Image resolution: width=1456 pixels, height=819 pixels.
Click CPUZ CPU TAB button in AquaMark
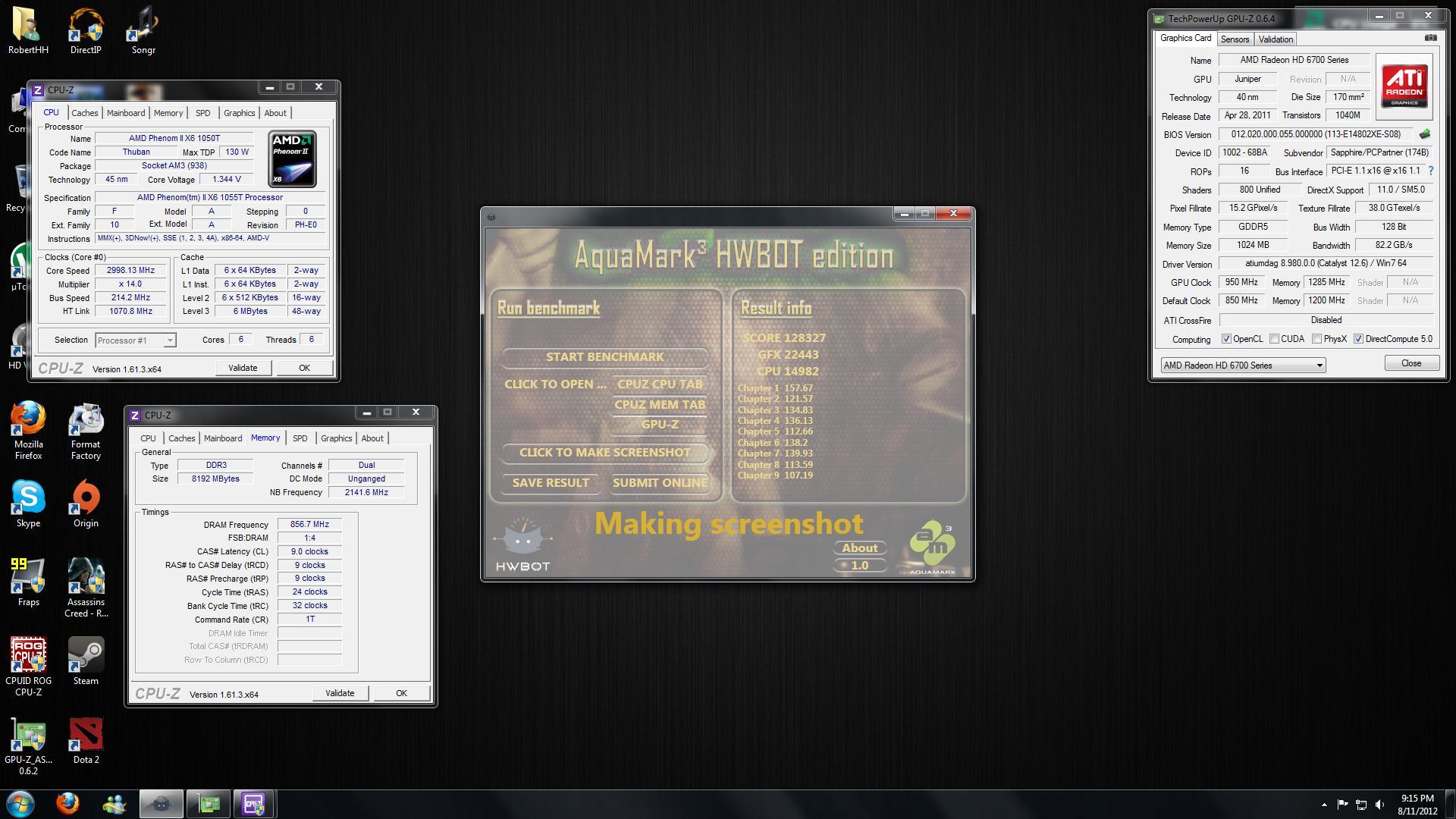click(660, 384)
